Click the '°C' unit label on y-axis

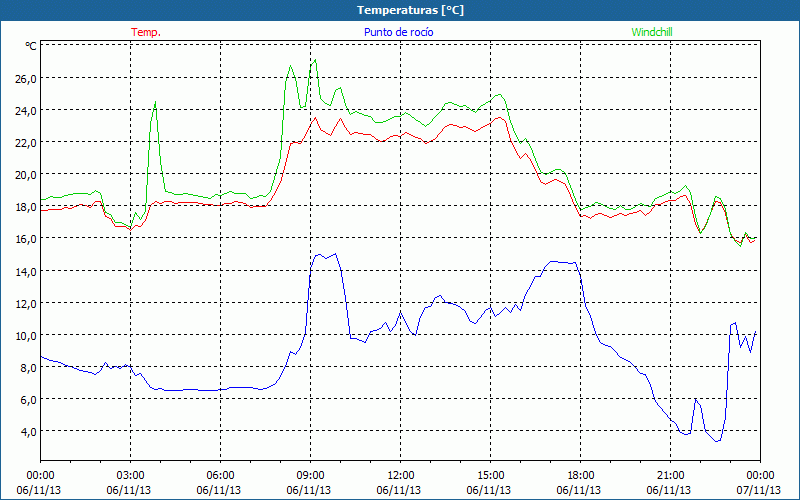coord(31,46)
